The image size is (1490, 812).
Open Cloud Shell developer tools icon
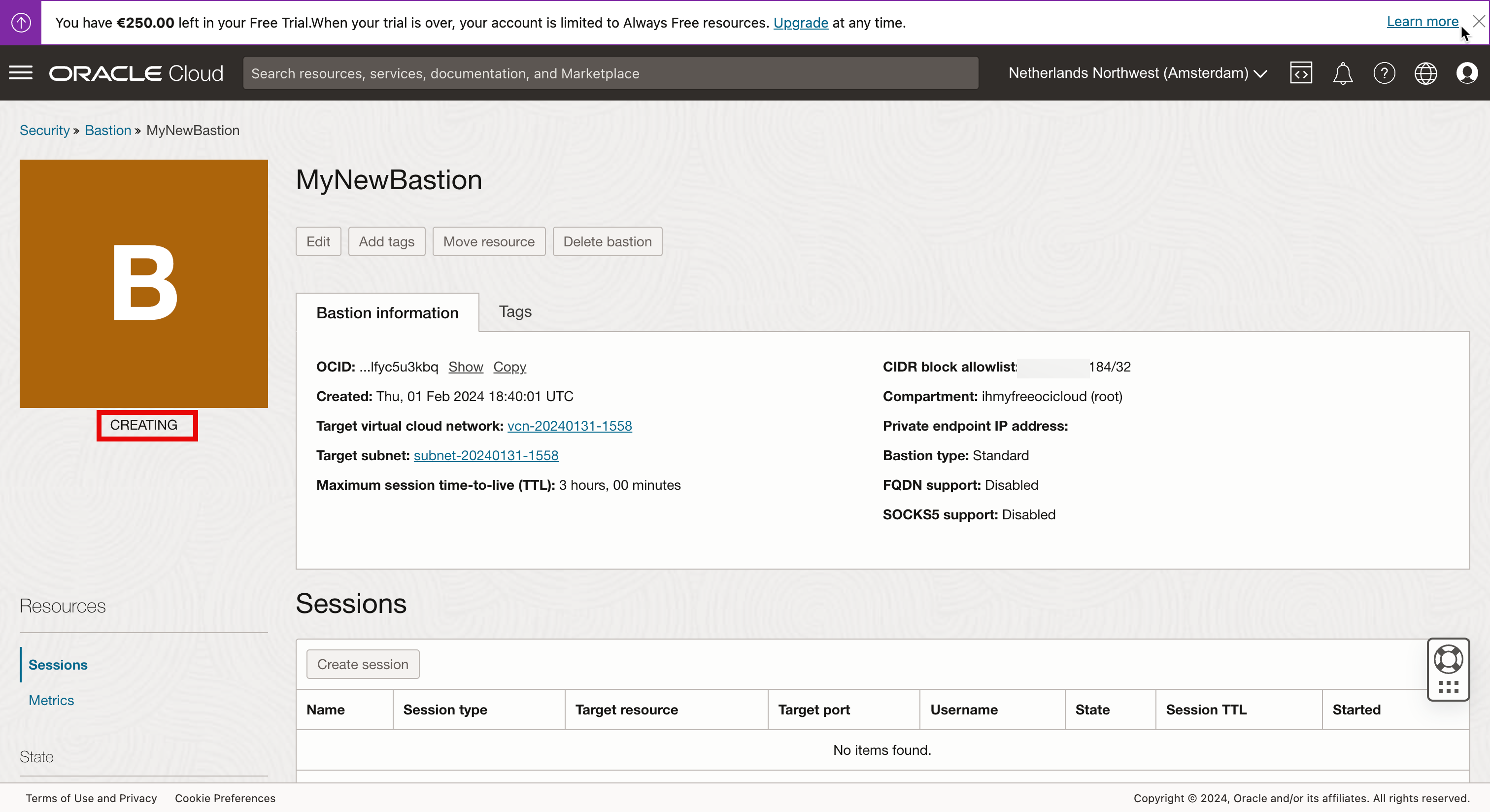pos(1300,73)
